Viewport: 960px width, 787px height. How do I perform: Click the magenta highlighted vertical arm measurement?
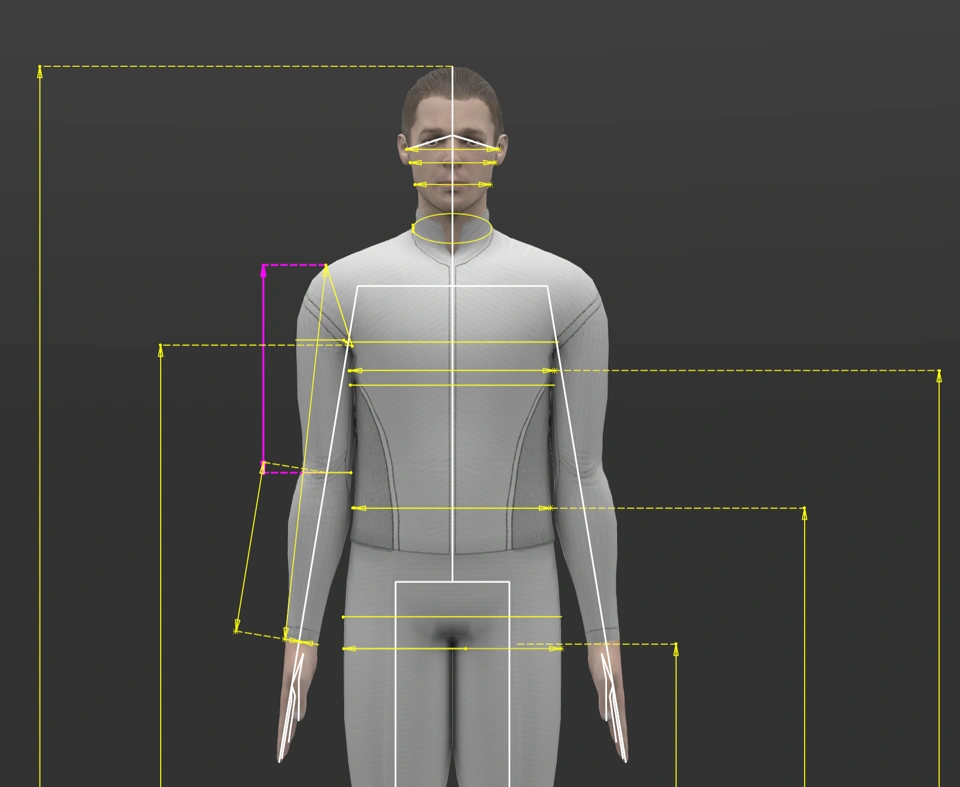263,370
